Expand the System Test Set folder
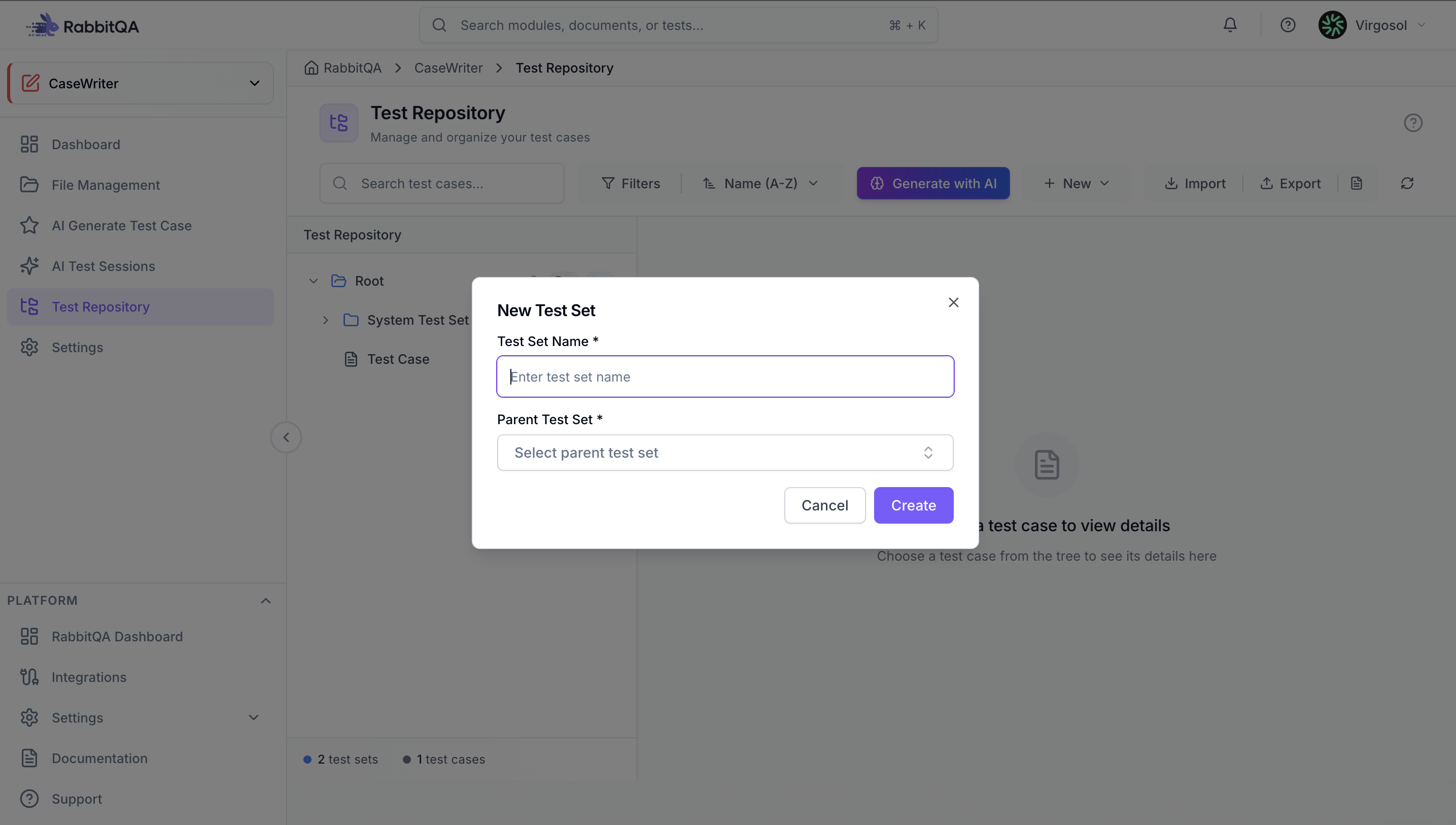The height and width of the screenshot is (825, 1456). 325,320
